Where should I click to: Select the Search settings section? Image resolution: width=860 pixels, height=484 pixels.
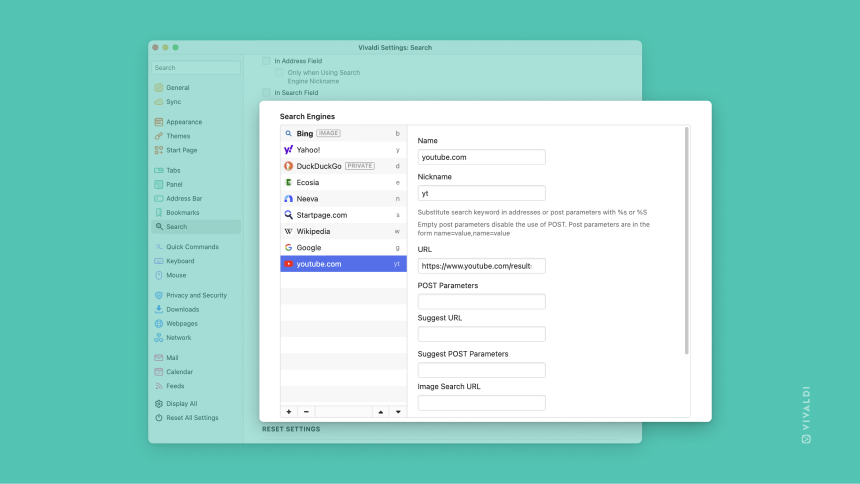196,227
